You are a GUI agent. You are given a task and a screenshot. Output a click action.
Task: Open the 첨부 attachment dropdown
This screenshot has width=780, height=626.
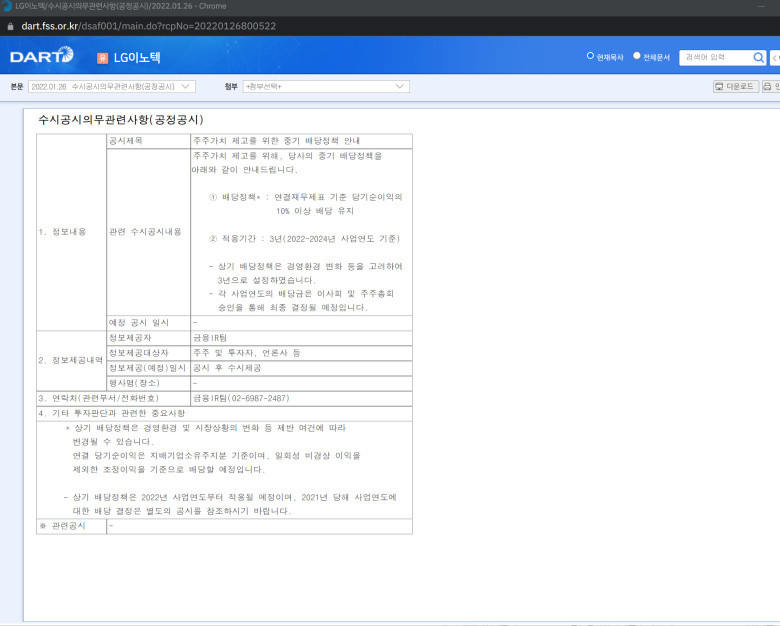coord(326,87)
